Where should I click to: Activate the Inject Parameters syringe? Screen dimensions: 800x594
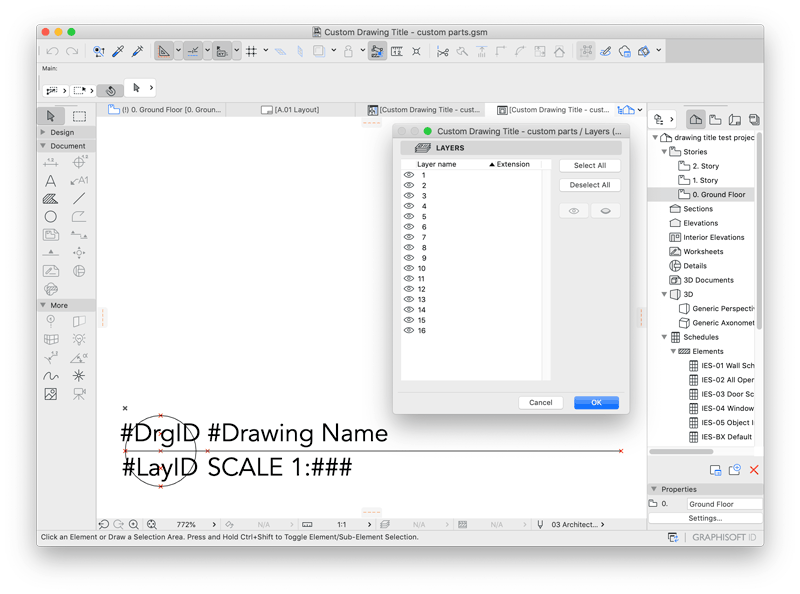(137, 51)
